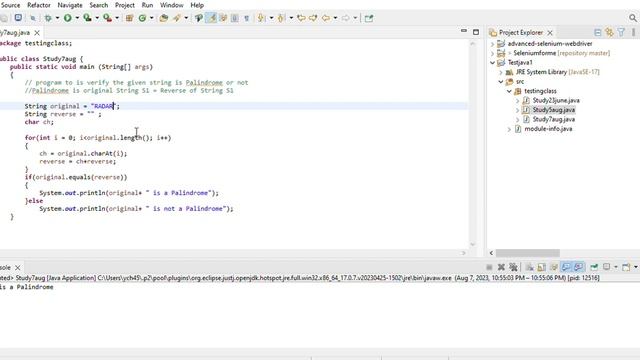
Task: Run the program with green Run button
Action: coord(68,18)
